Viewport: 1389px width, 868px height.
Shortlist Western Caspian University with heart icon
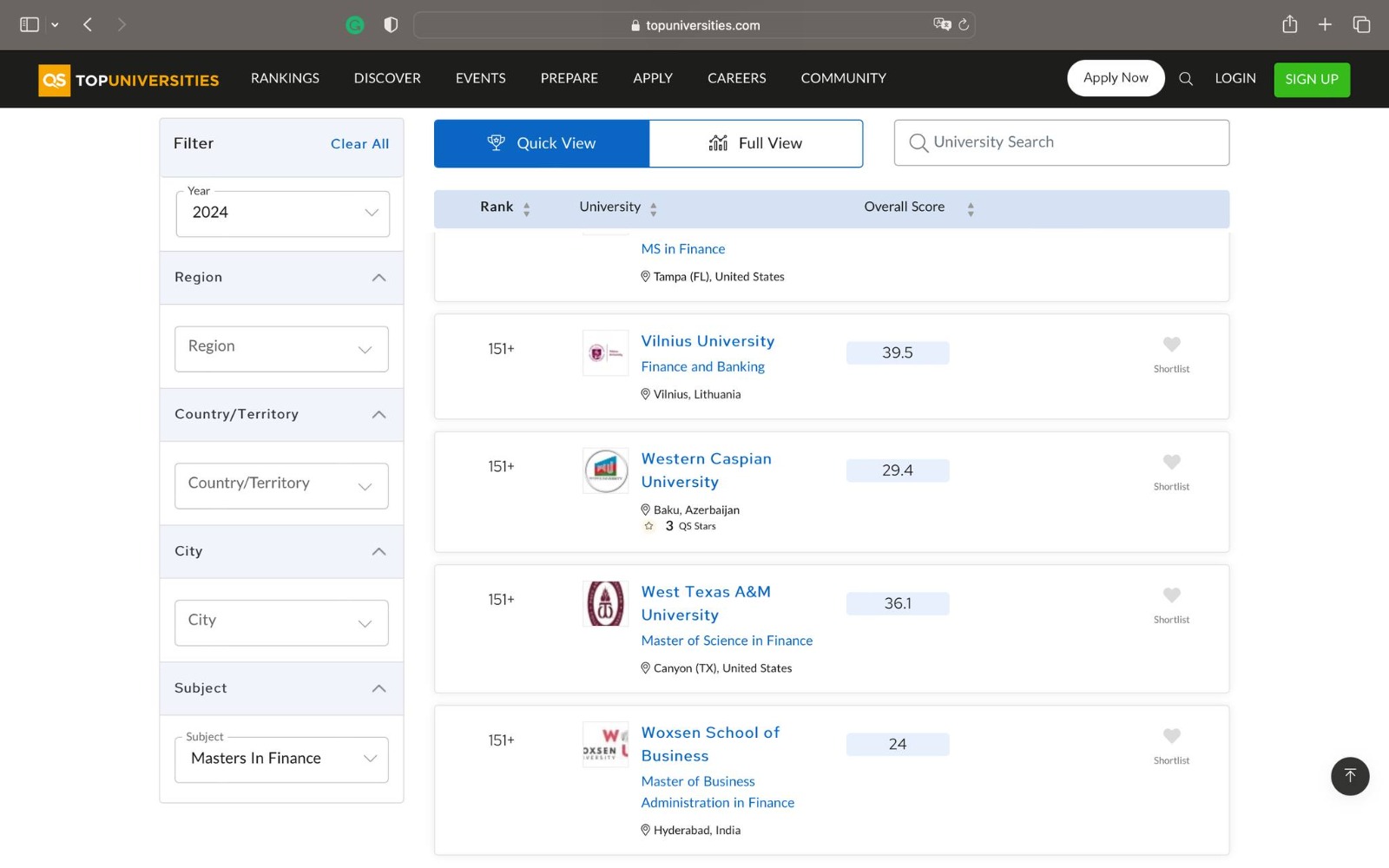(1171, 462)
